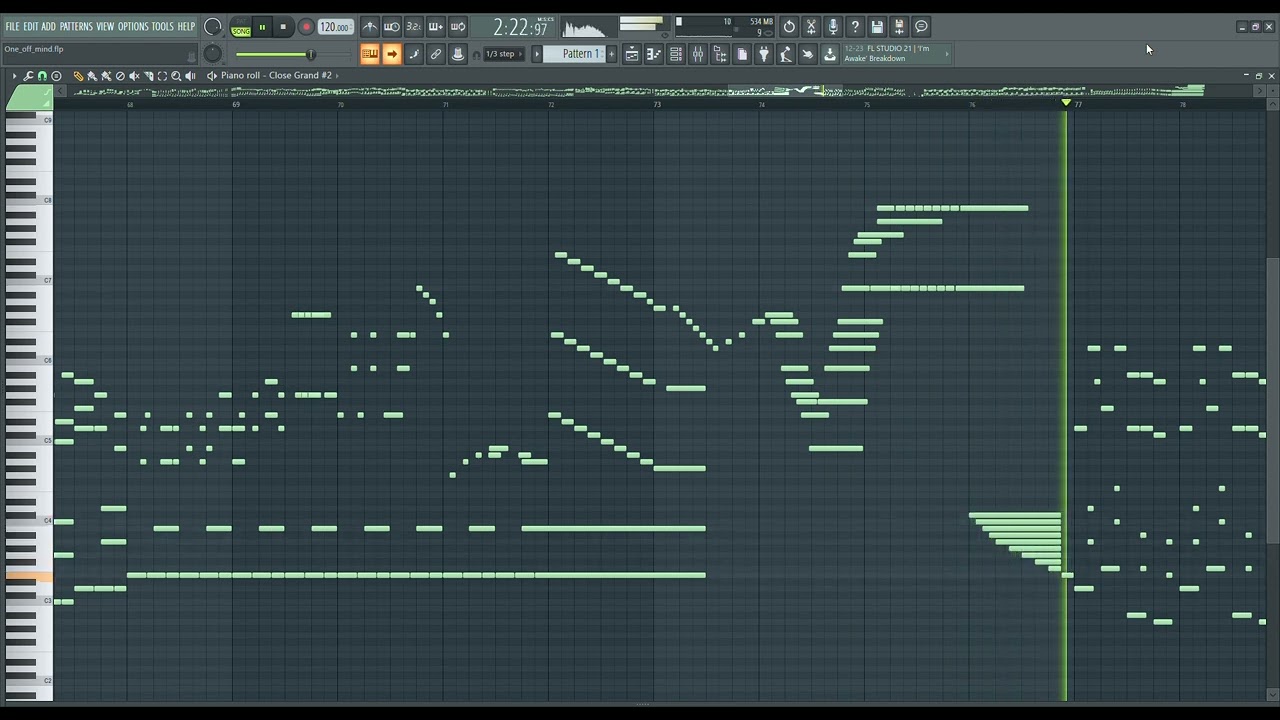
Task: Toggle typing keyboard to piano
Action: (370, 54)
